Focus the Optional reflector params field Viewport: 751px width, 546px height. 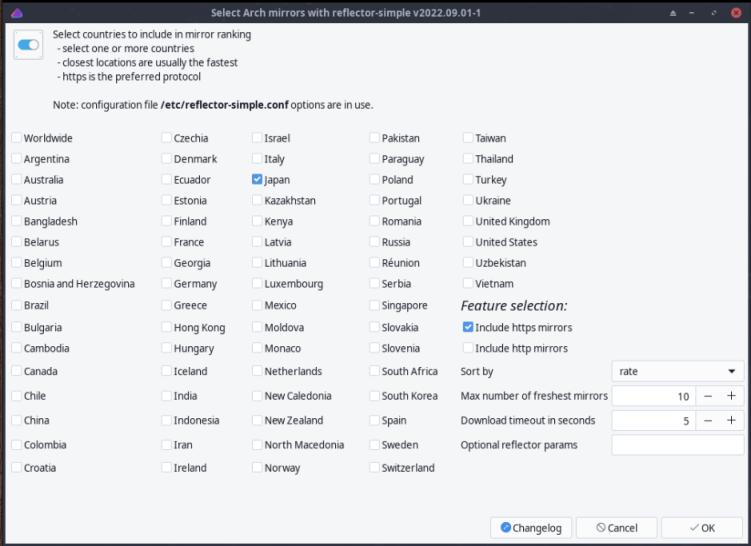tap(678, 445)
